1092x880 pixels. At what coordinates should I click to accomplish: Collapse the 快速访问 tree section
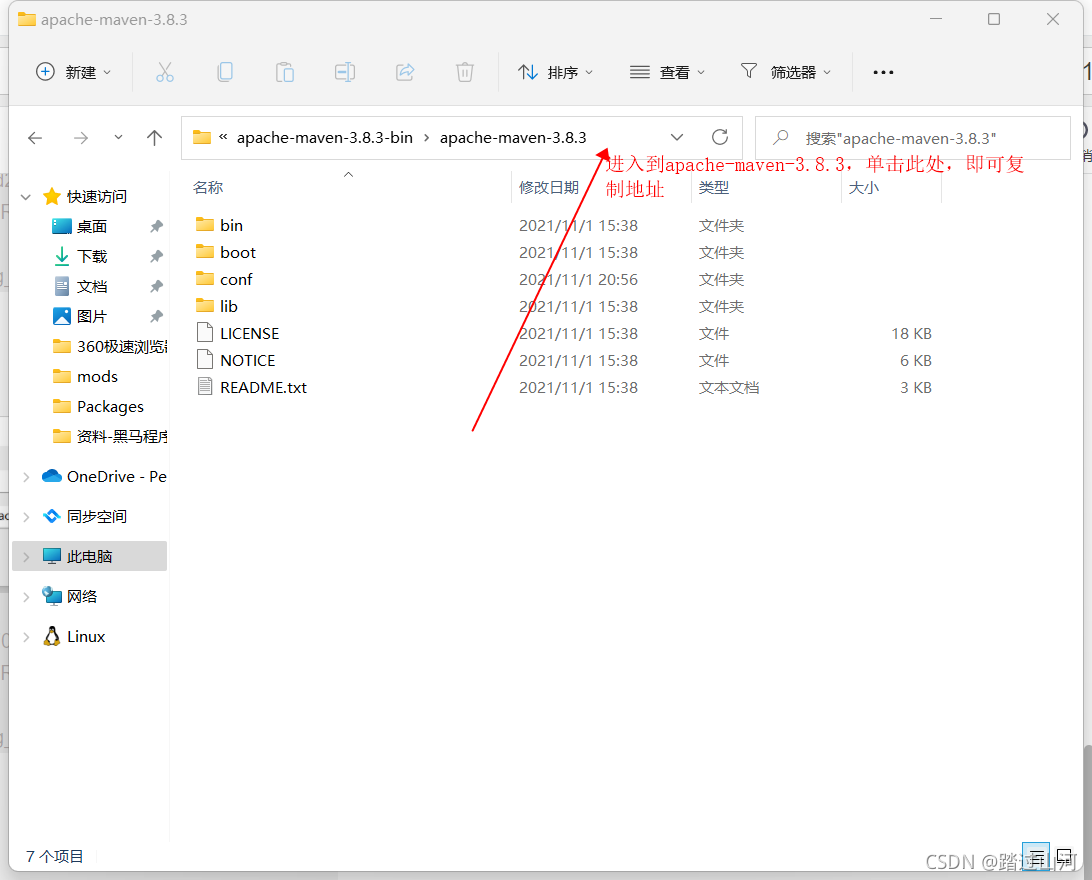(26, 197)
